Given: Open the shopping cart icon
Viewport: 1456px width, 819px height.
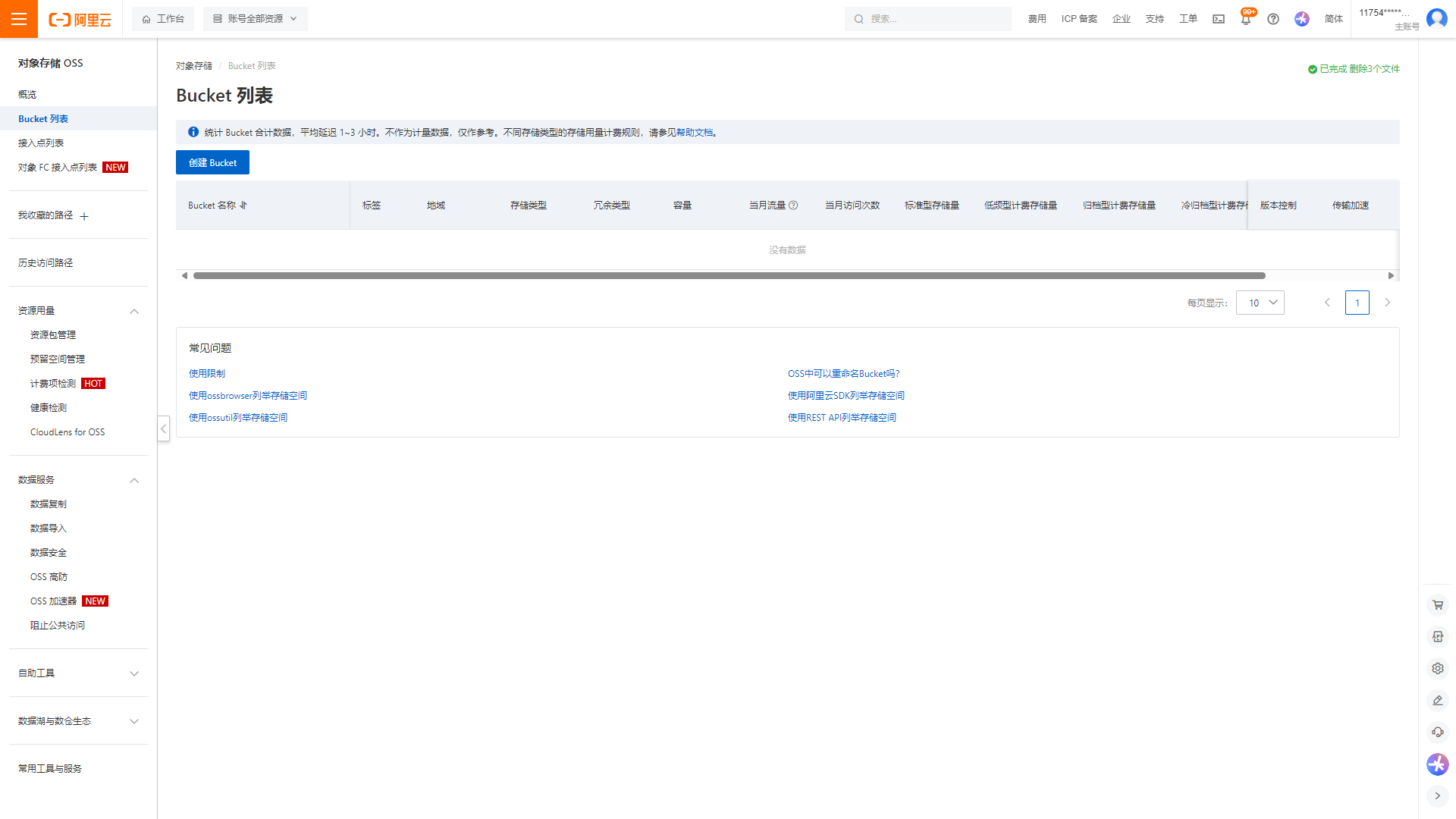Looking at the screenshot, I should 1438,605.
